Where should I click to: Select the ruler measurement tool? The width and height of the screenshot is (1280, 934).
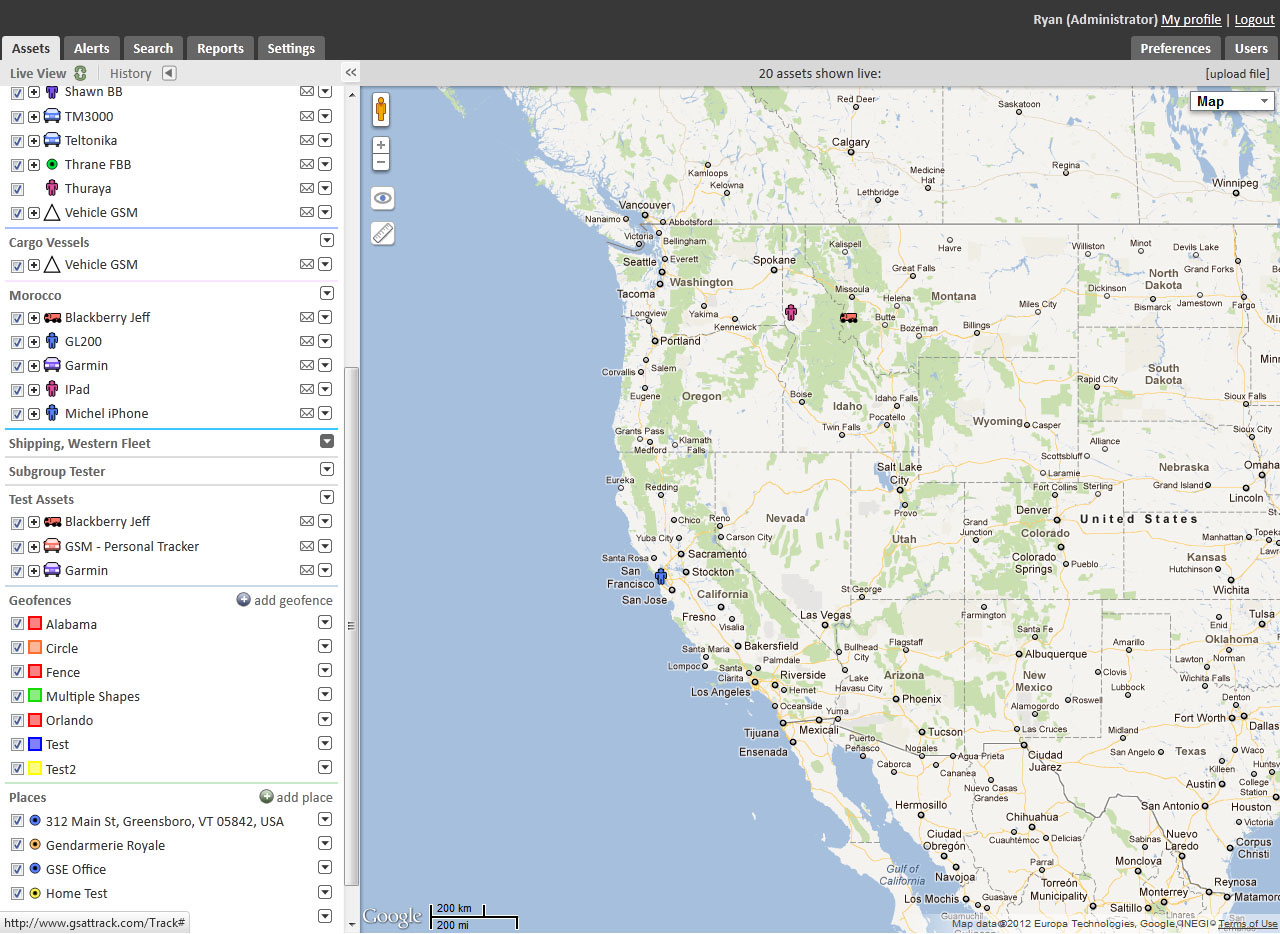click(382, 233)
